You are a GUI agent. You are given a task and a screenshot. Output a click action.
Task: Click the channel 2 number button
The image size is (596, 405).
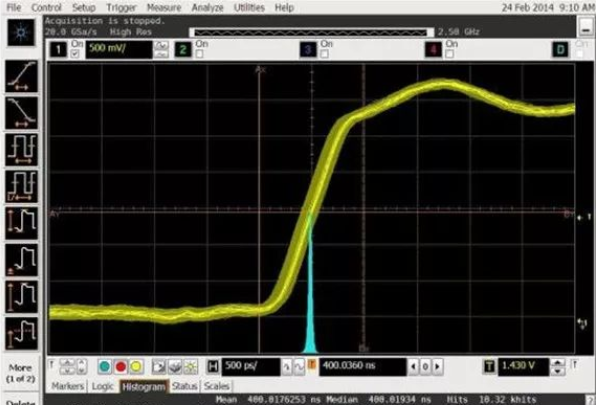(x=183, y=49)
